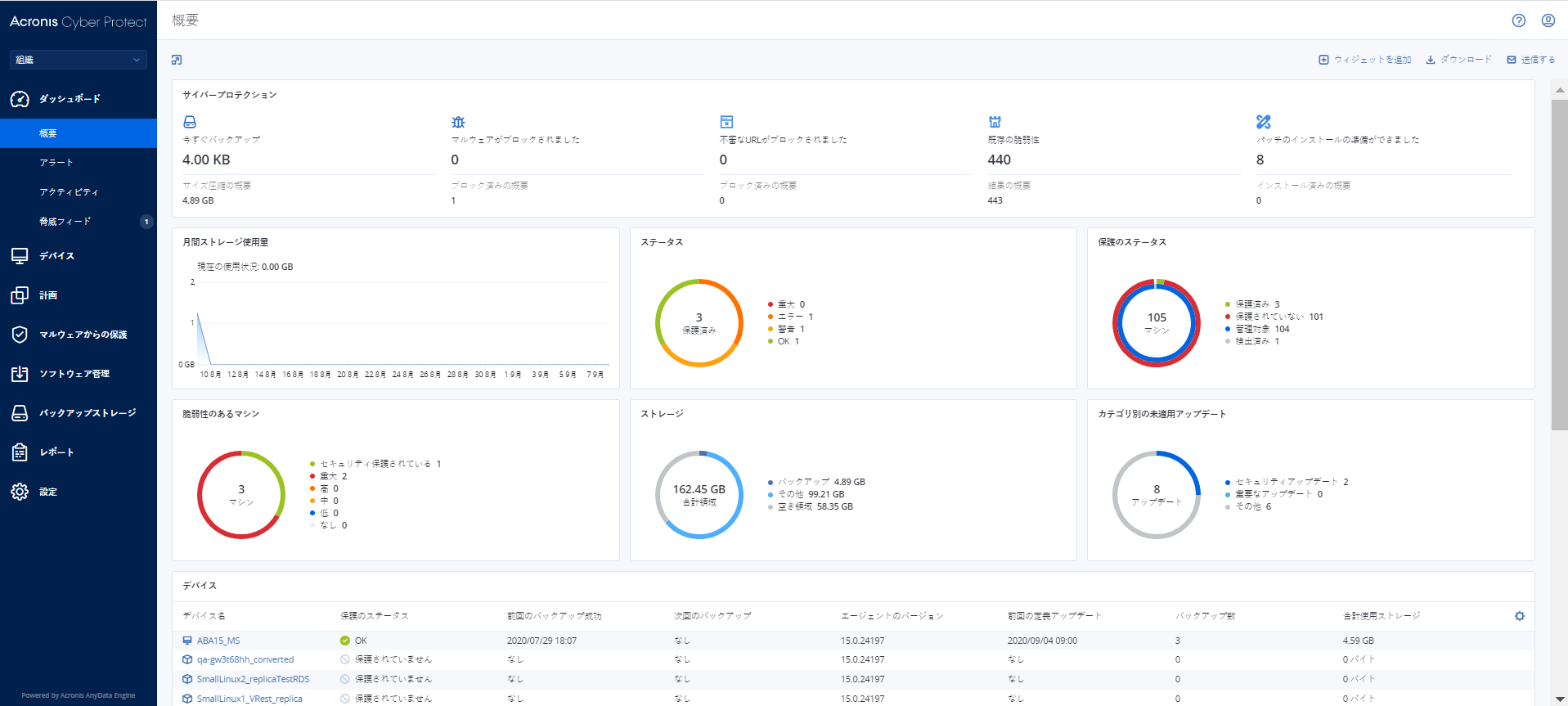The height and width of the screenshot is (706, 1568).
Task: Open 脅威フィード in the sidebar
Action: pos(65,222)
